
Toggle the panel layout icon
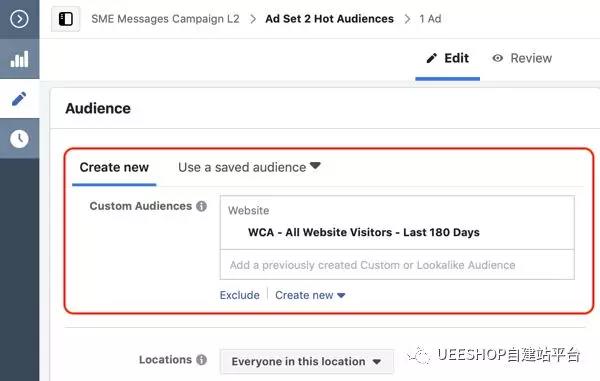click(66, 19)
